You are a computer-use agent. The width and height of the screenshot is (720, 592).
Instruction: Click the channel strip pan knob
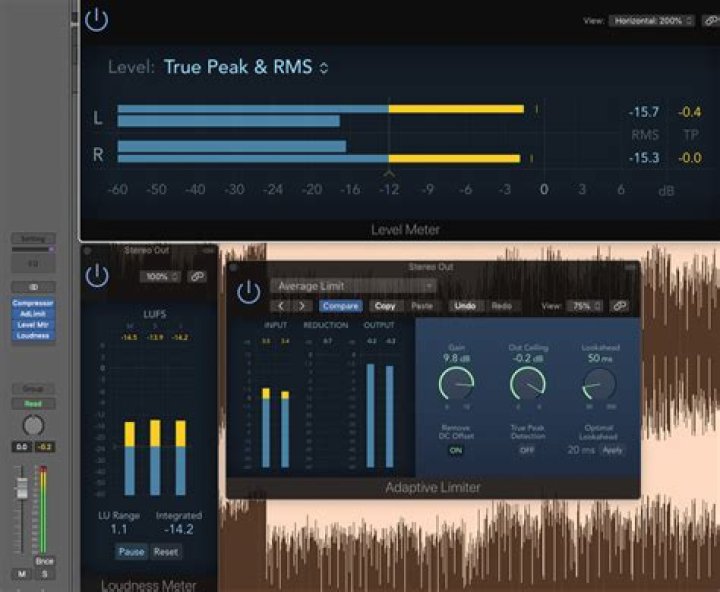click(x=33, y=426)
